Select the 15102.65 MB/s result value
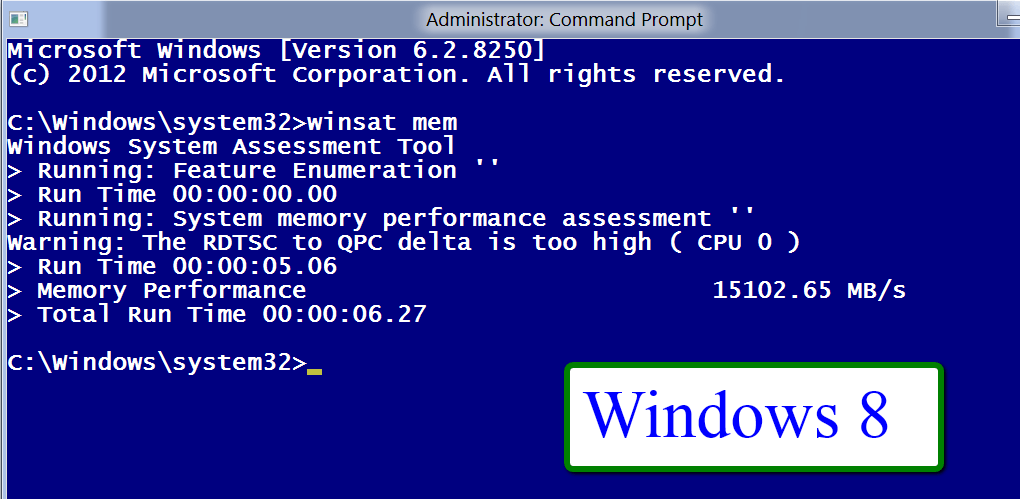This screenshot has height=499, width=1020. [x=809, y=290]
